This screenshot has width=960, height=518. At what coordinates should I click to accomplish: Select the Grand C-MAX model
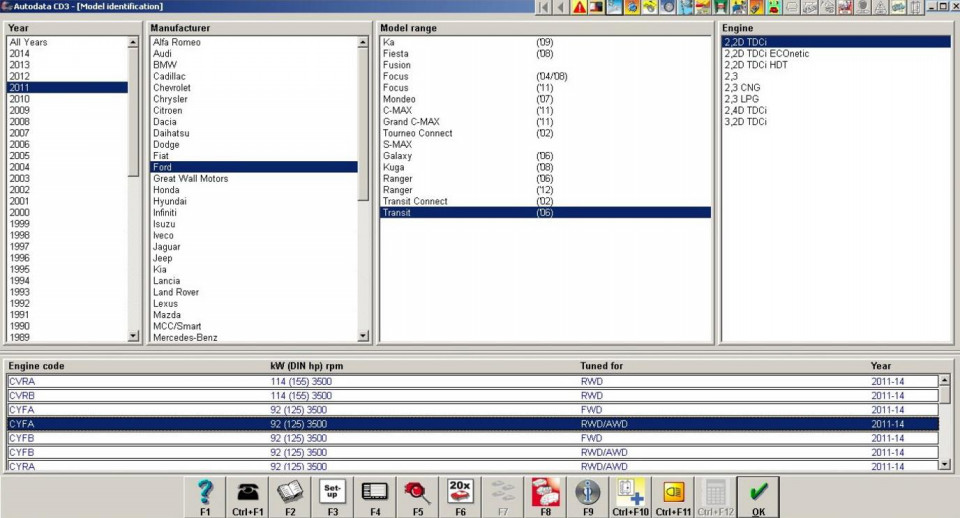pyautogui.click(x=545, y=121)
